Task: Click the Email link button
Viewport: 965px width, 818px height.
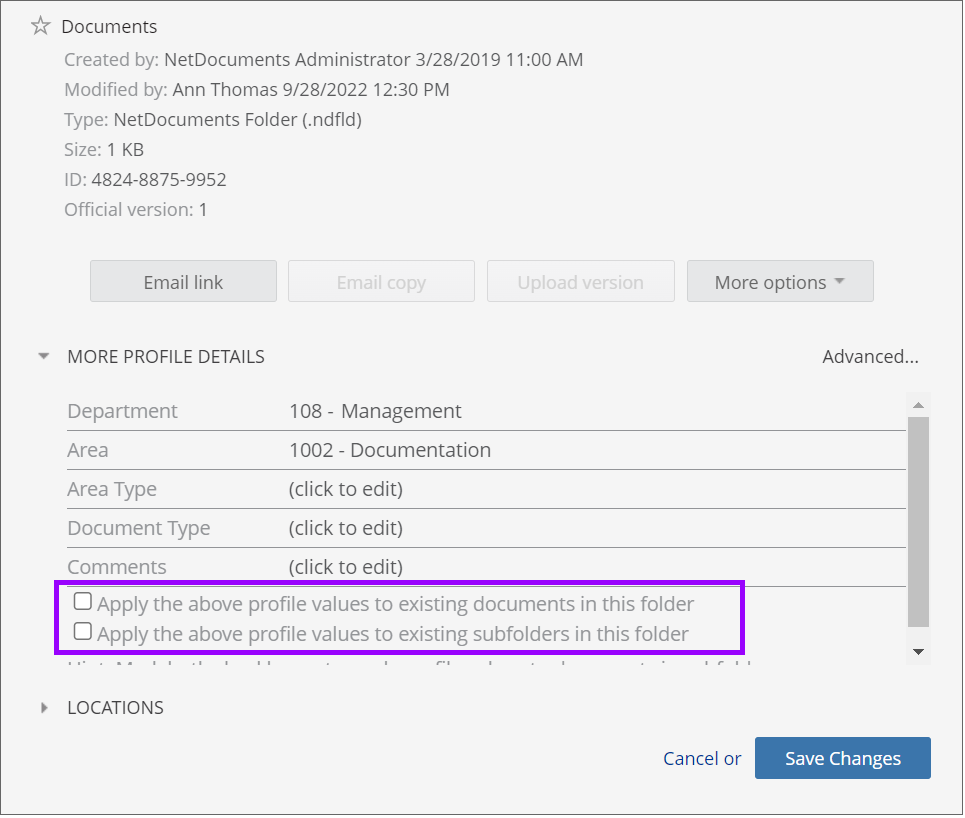Action: point(183,282)
